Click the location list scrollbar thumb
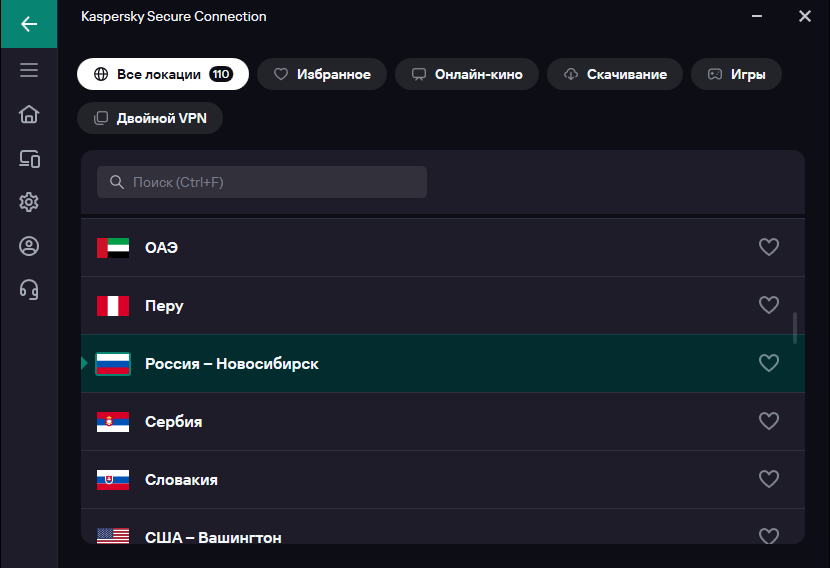The height and width of the screenshot is (568, 830). pos(795,328)
